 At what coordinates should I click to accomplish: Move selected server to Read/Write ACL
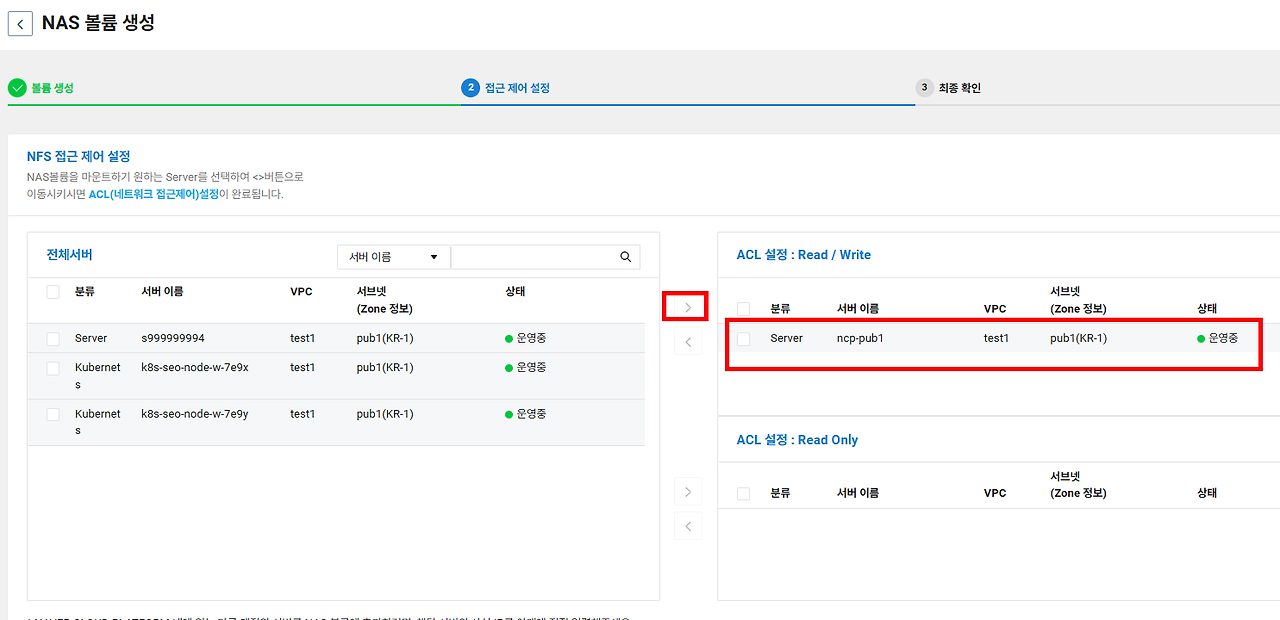687,308
